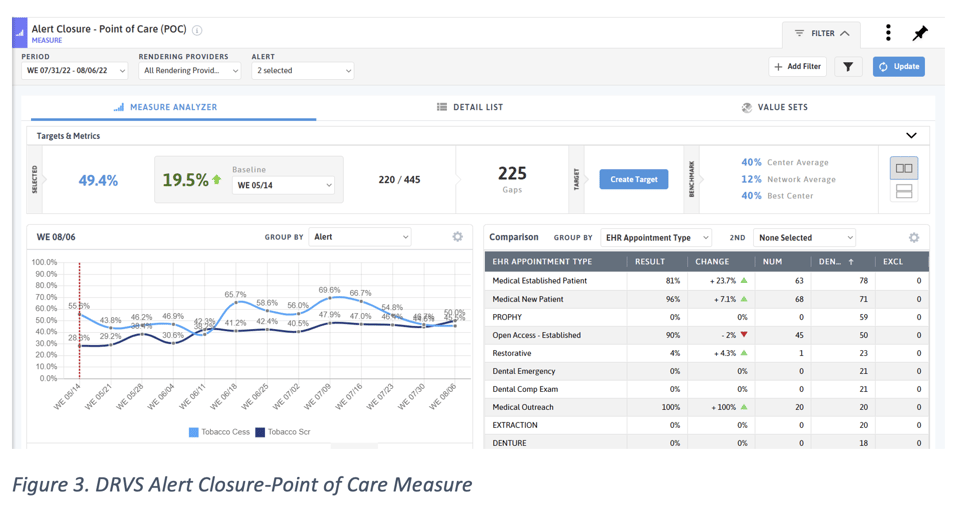
Task: Click the purple measure chart icon
Action: [x=20, y=33]
